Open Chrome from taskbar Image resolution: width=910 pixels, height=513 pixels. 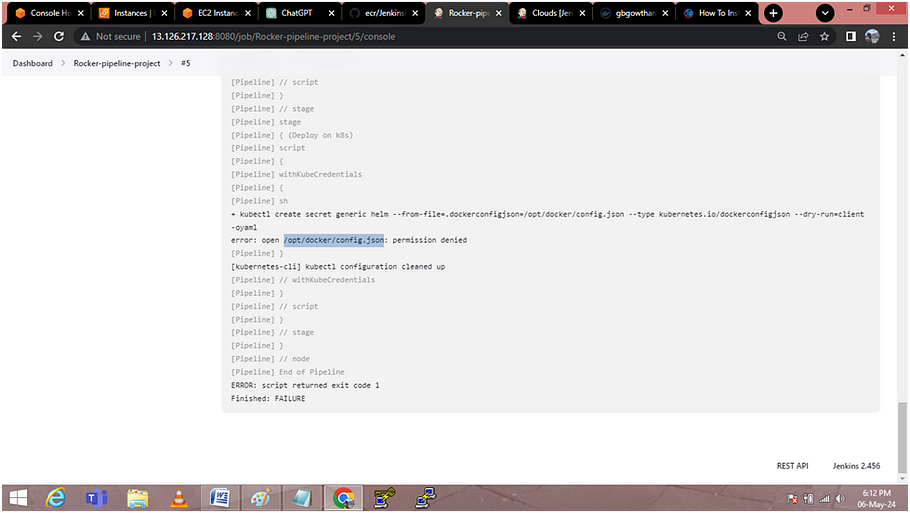point(344,498)
